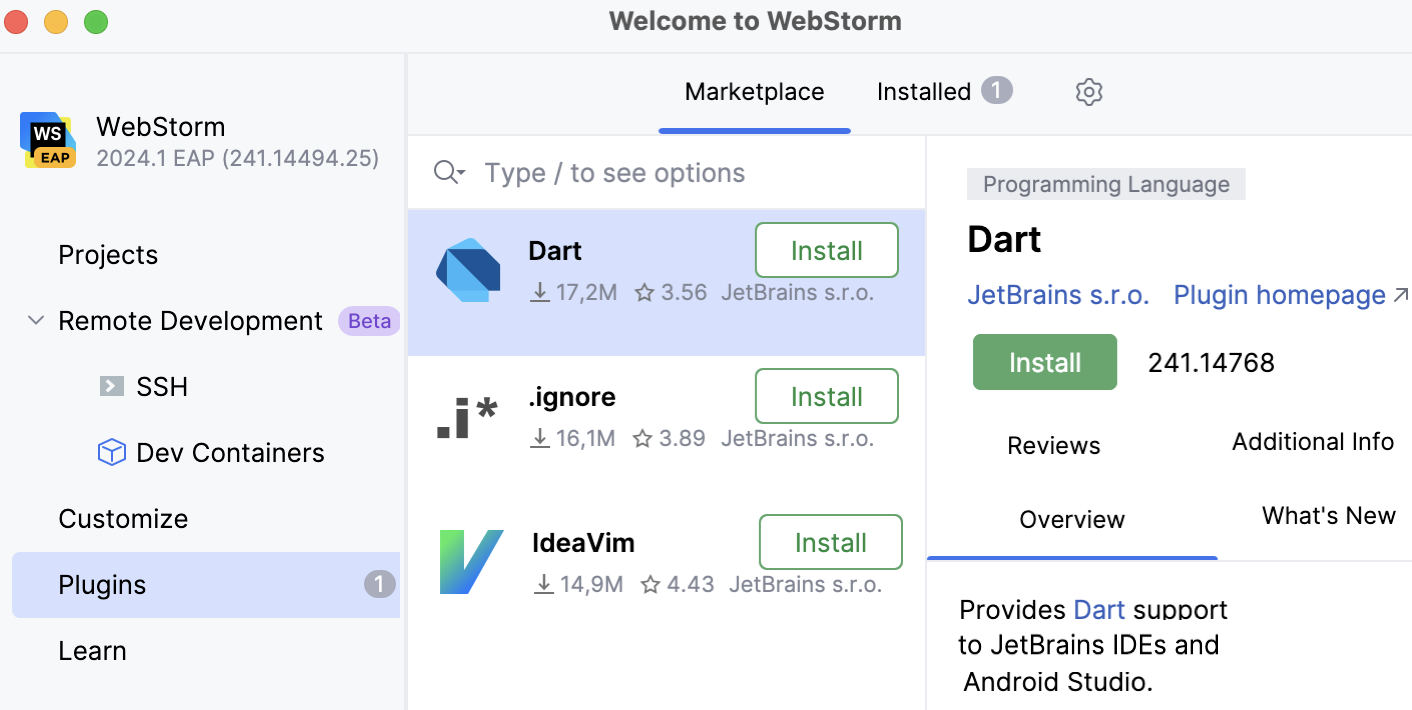The height and width of the screenshot is (710, 1412).
Task: Open the search options dropdown
Action: click(x=449, y=171)
